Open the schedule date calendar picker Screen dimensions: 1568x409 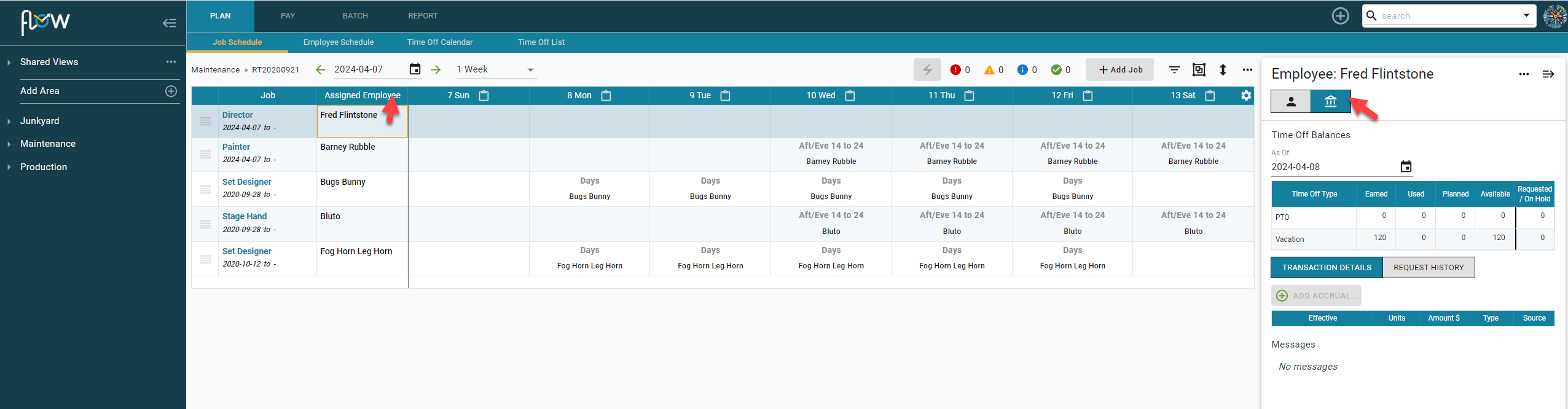415,69
